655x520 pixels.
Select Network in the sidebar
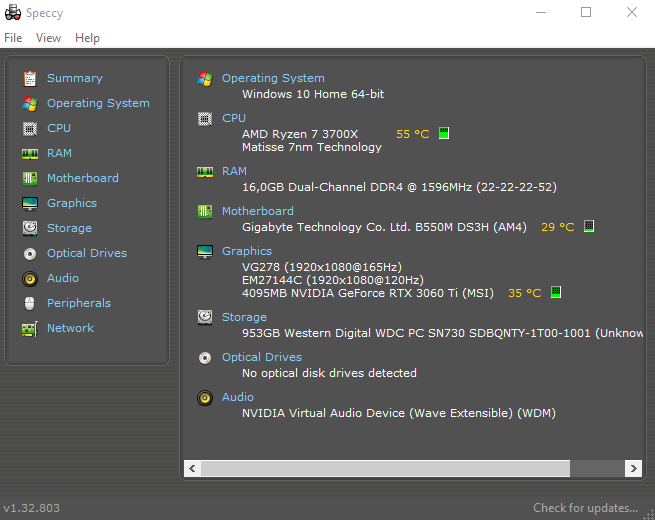click(x=70, y=329)
